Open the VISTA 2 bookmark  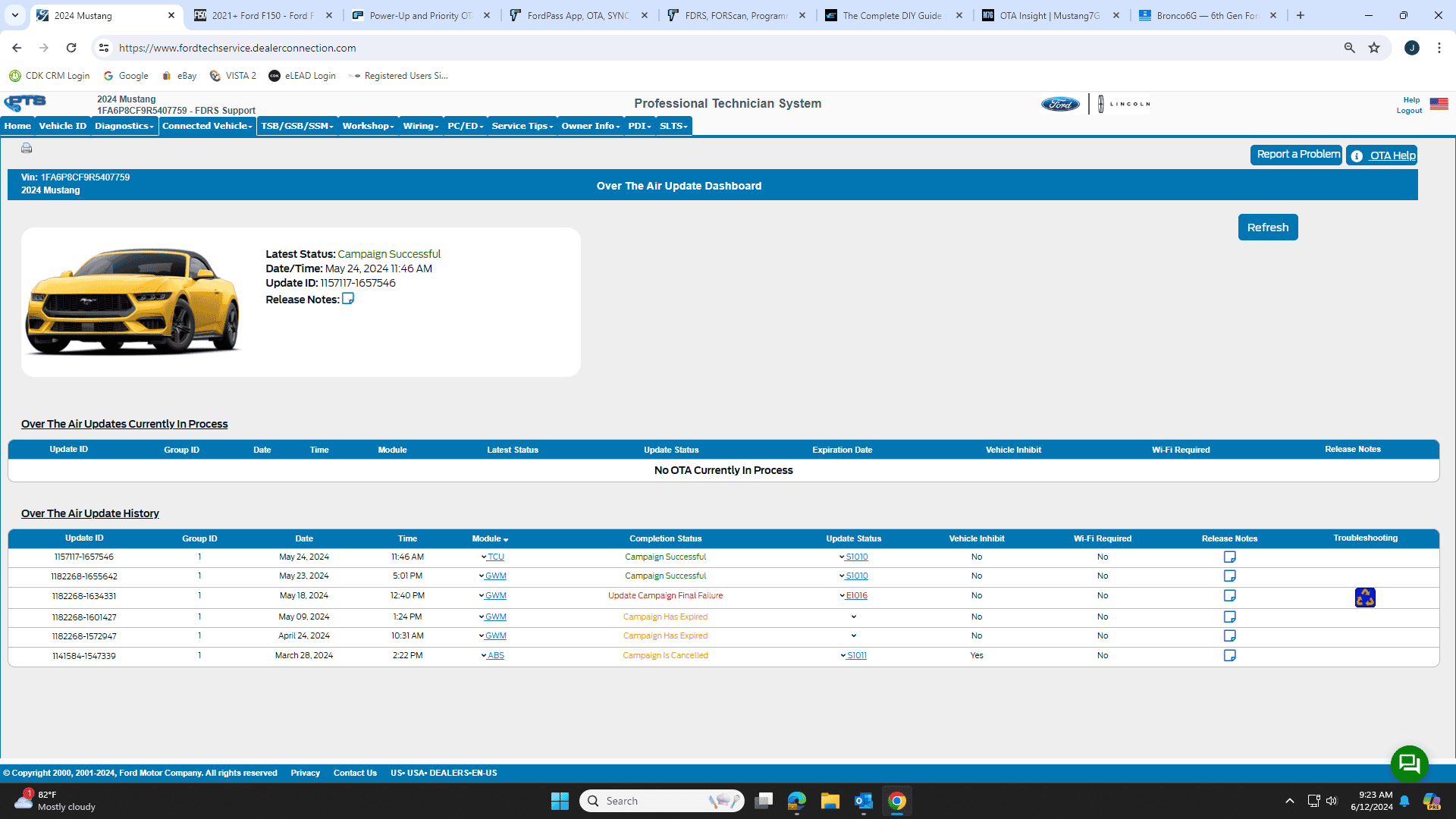coord(234,76)
